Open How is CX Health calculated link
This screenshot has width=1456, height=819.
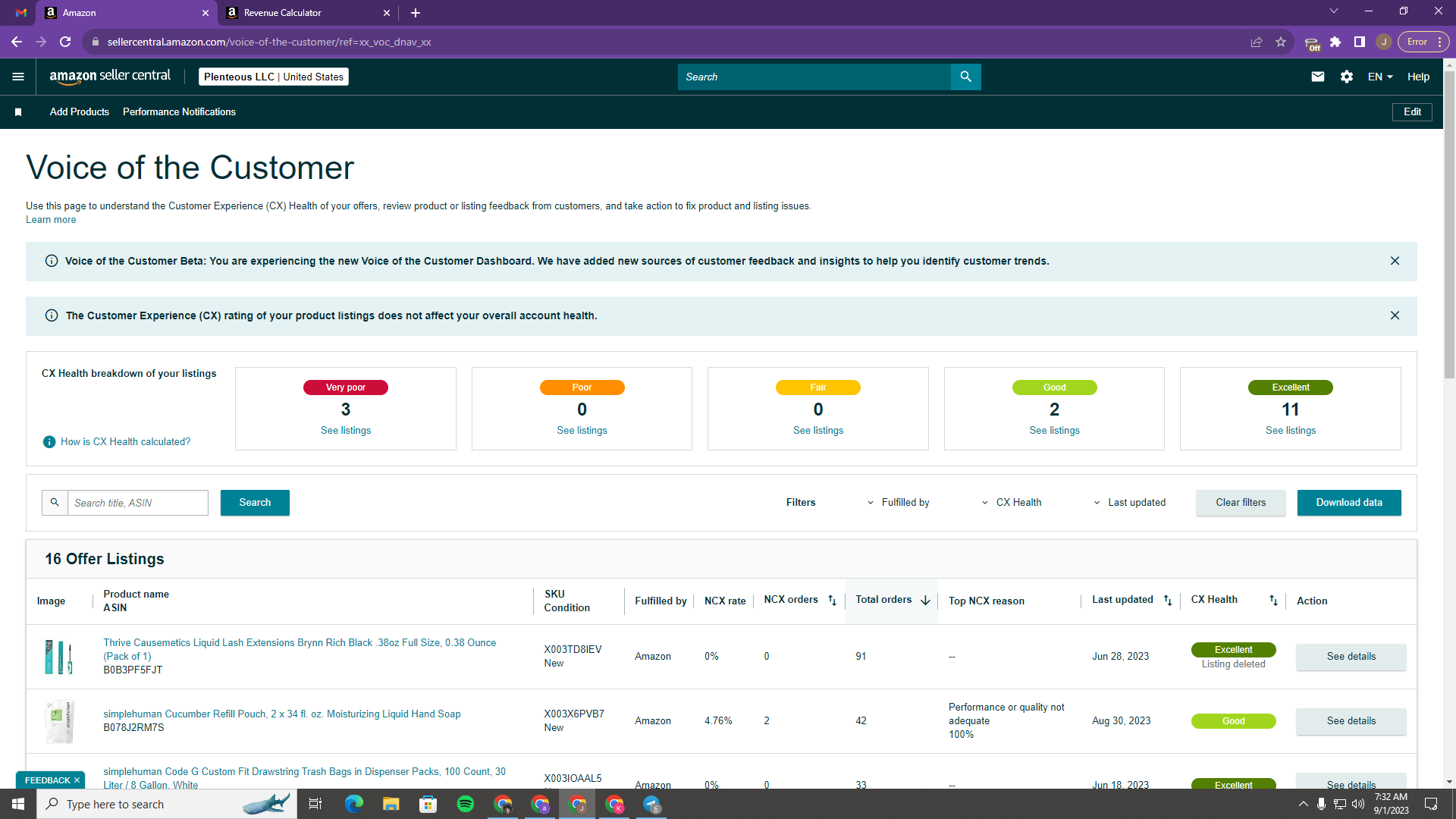click(x=126, y=442)
